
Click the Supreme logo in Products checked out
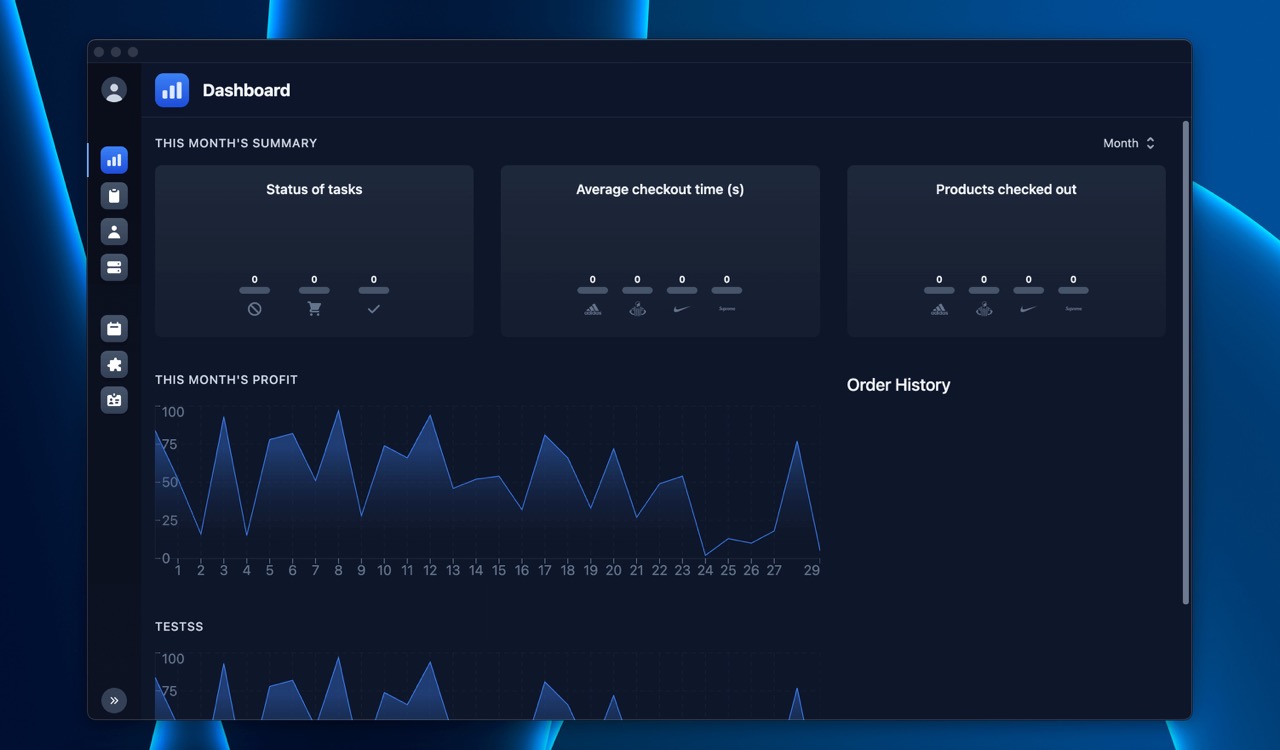click(1073, 309)
